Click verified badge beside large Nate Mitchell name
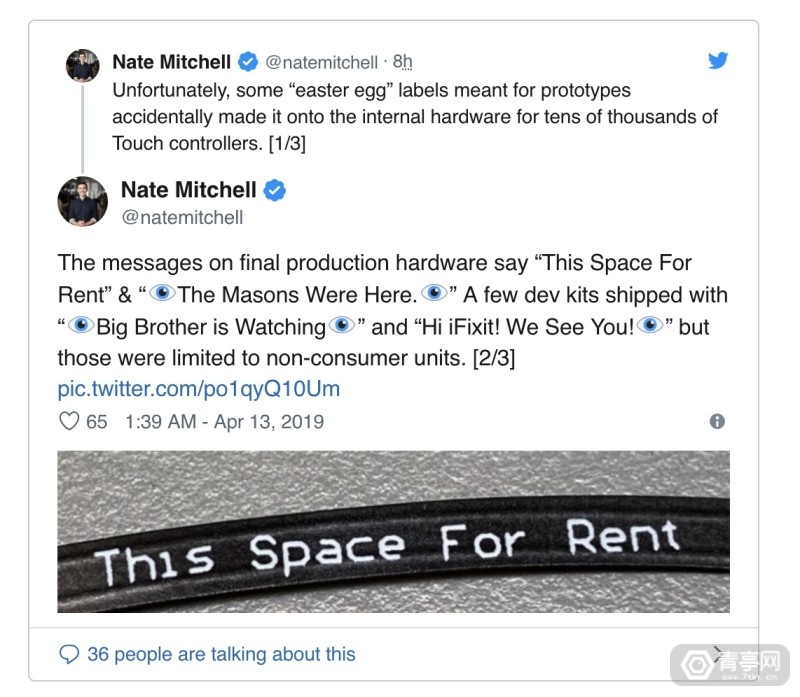800x697 pixels. point(274,190)
